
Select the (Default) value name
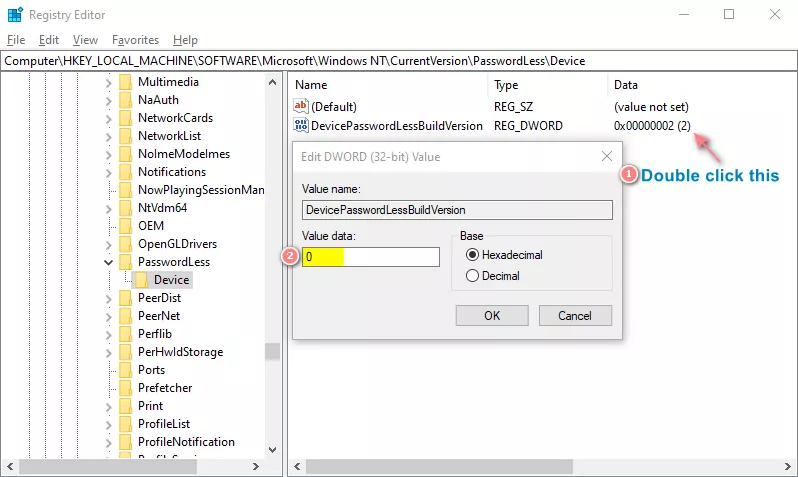334,107
